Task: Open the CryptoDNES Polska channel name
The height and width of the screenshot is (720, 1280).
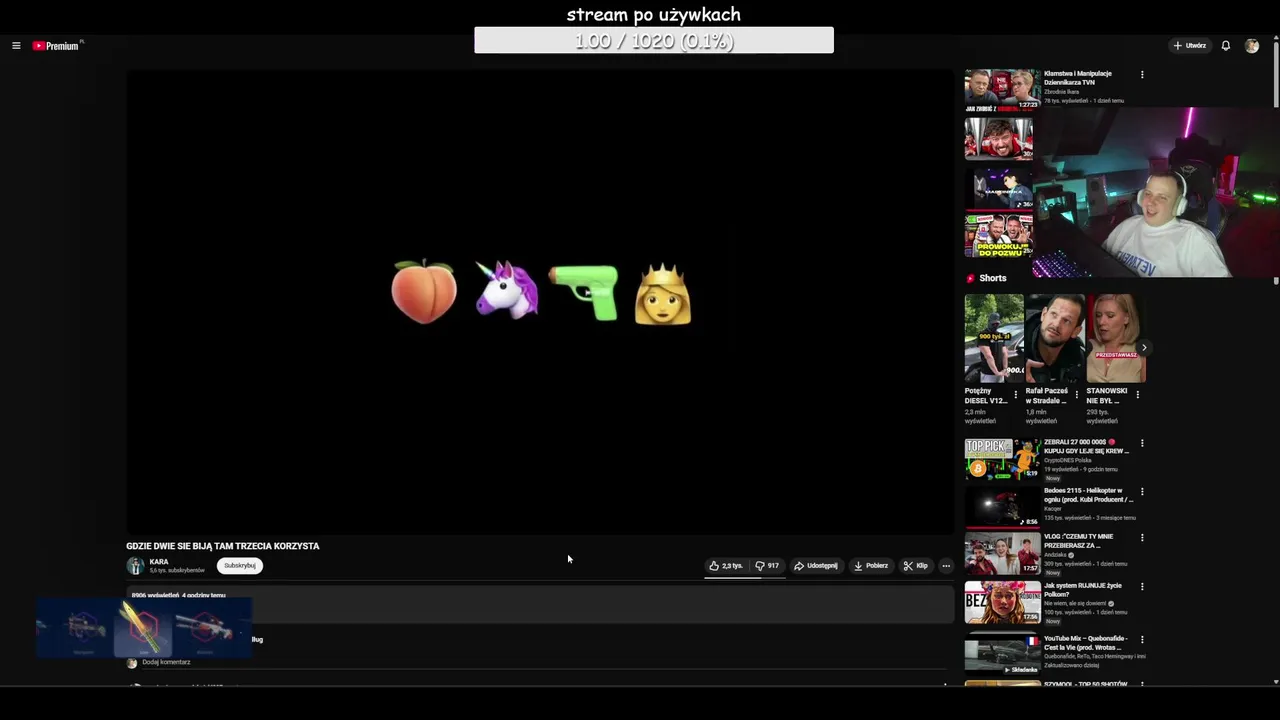Action: point(1066,461)
